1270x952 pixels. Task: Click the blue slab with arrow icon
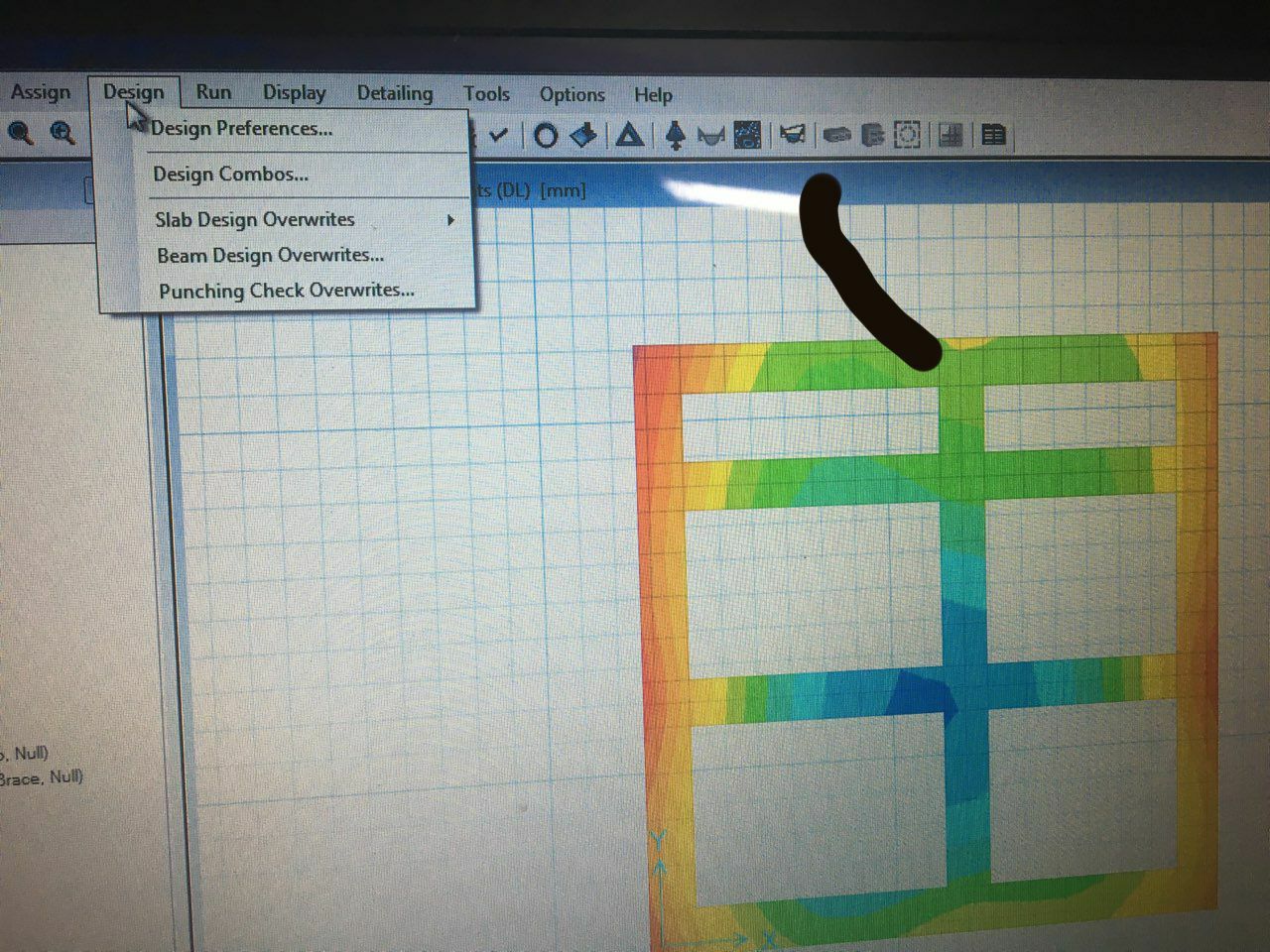[x=584, y=134]
